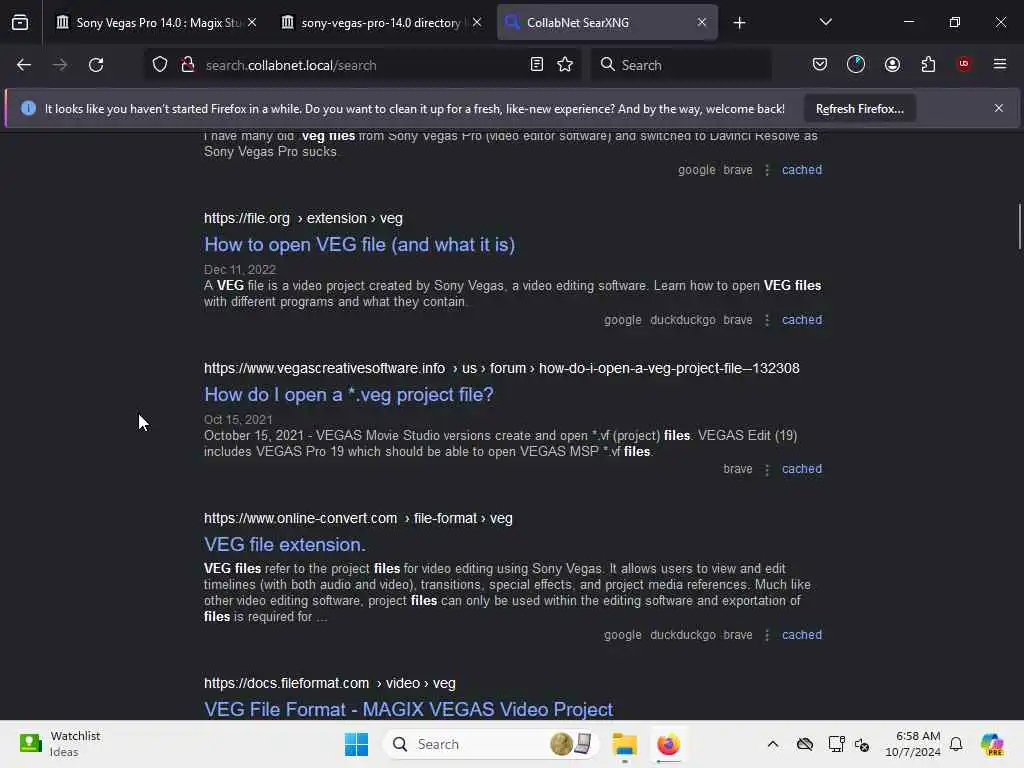Open How to open VEG file result

point(359,245)
